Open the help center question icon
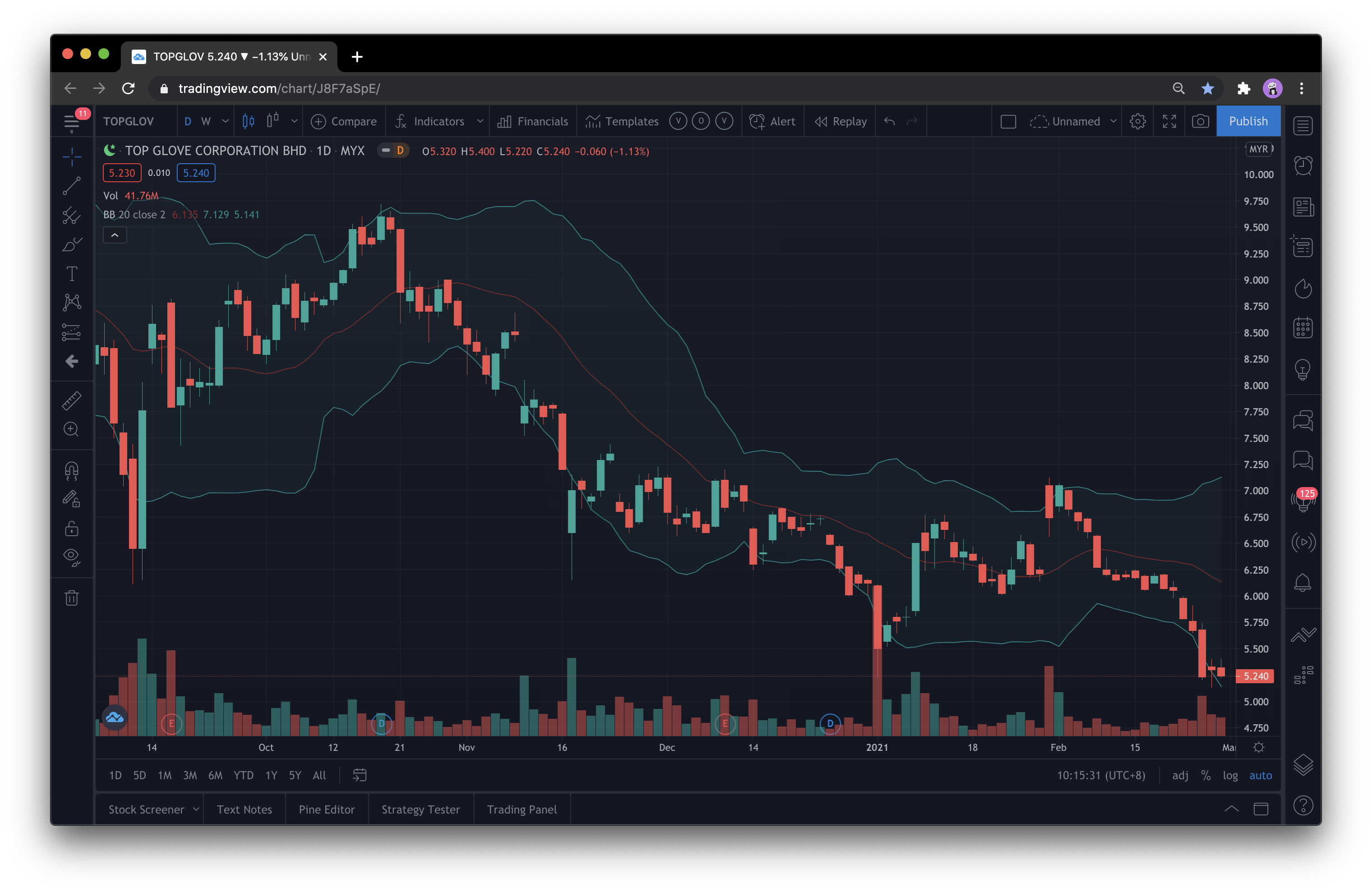The height and width of the screenshot is (892, 1372). click(x=1303, y=805)
